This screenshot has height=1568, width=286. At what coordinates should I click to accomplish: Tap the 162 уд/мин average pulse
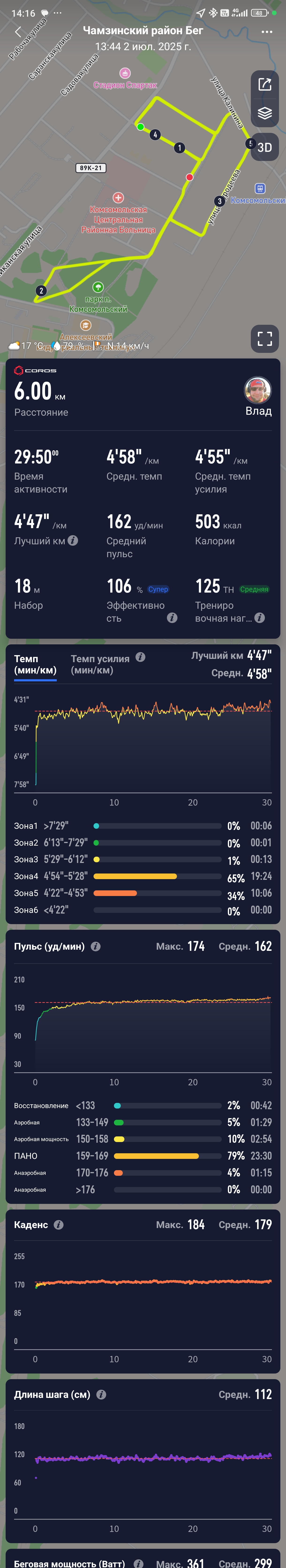[x=135, y=522]
